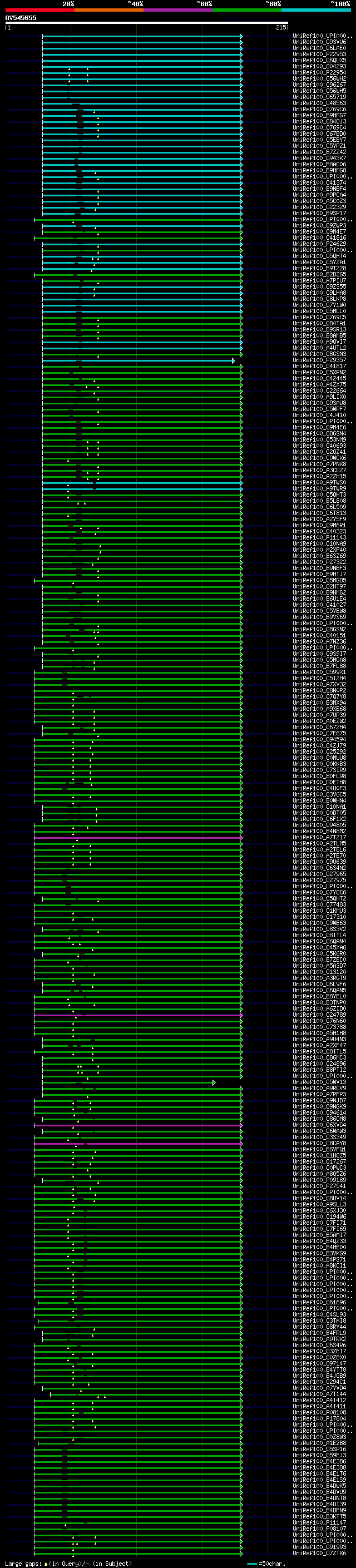Click the green alignment bar for A7T144
Screen dimensions: 356x1568
click(146, 1394)
